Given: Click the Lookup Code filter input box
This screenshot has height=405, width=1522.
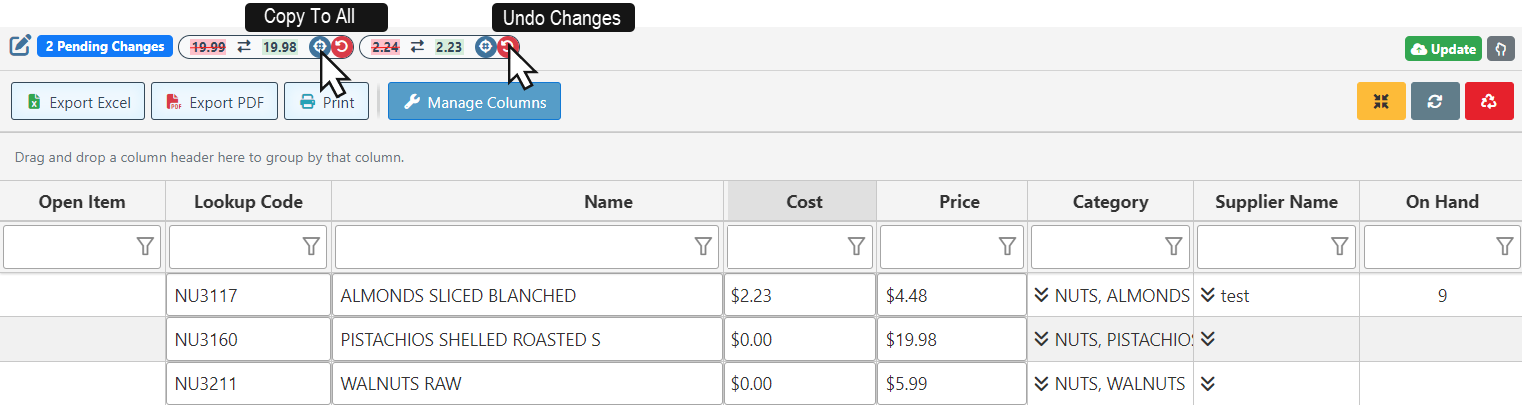Looking at the screenshot, I should pos(234,246).
